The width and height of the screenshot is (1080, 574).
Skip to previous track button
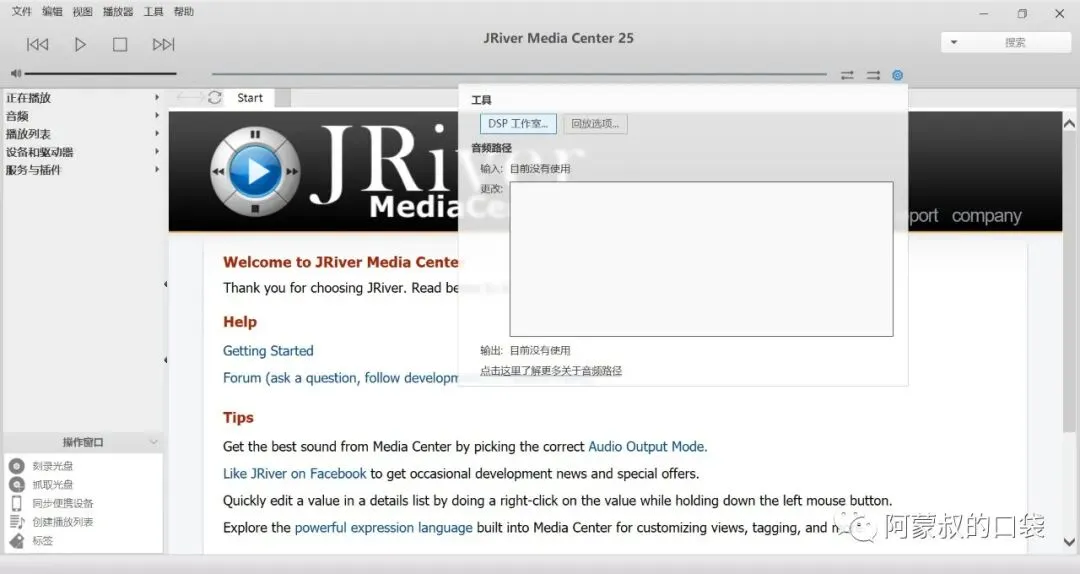37,45
